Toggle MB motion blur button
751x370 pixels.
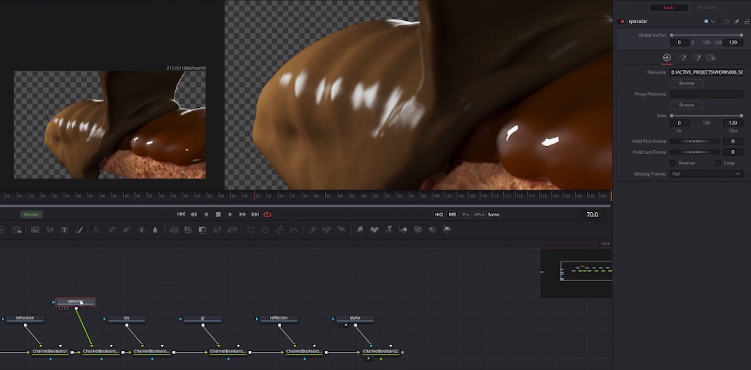tap(452, 214)
